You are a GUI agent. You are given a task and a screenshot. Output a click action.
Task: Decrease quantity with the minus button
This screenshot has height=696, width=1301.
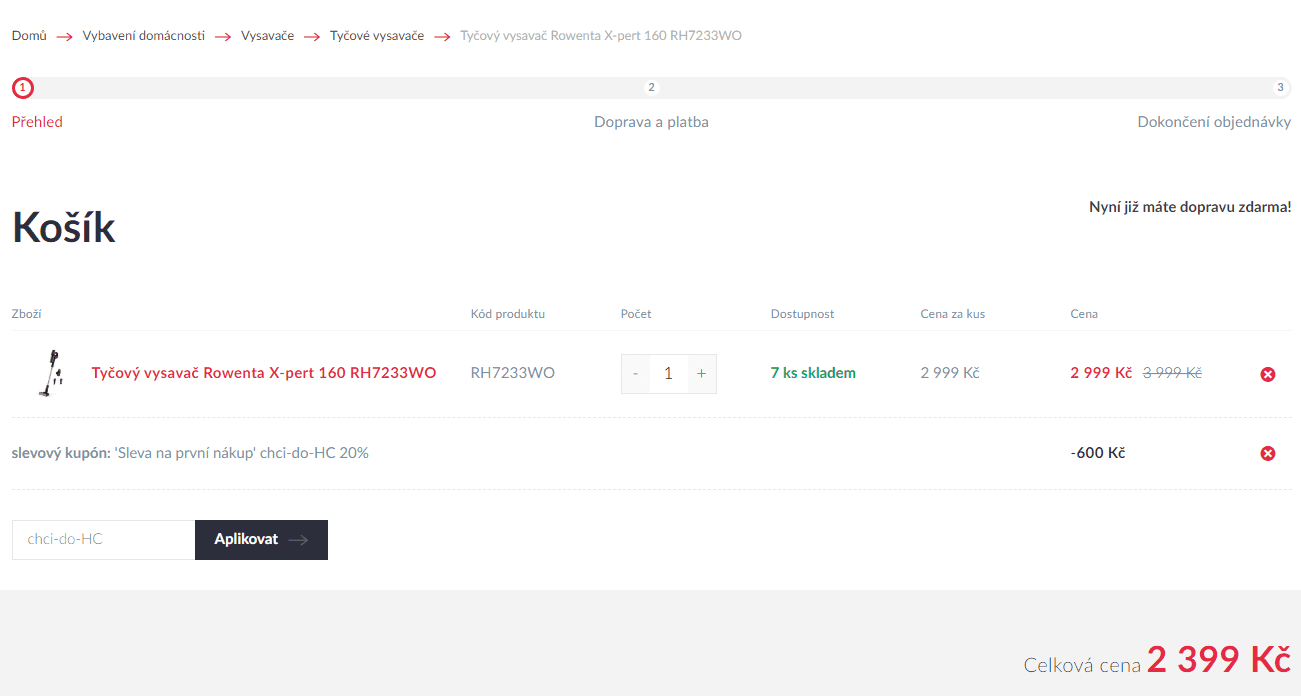[x=635, y=374]
